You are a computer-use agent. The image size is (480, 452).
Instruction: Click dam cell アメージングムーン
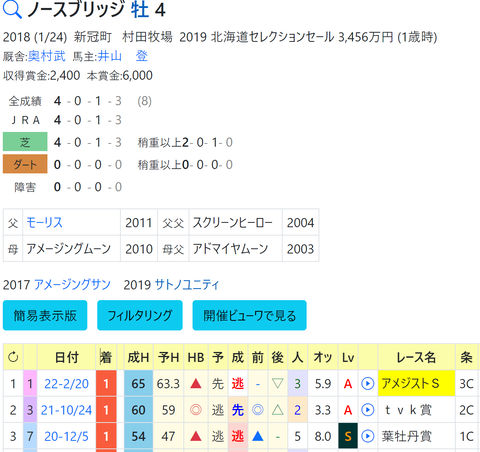pos(71,249)
